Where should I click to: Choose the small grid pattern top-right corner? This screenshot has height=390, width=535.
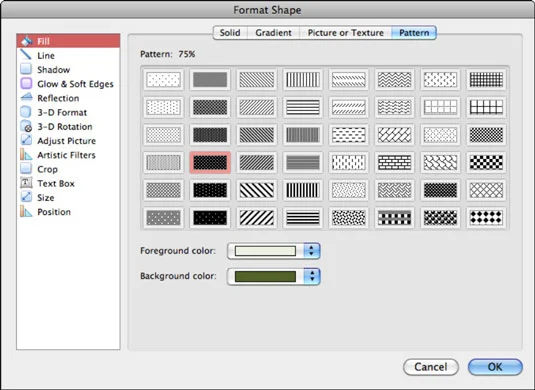pyautogui.click(x=486, y=80)
